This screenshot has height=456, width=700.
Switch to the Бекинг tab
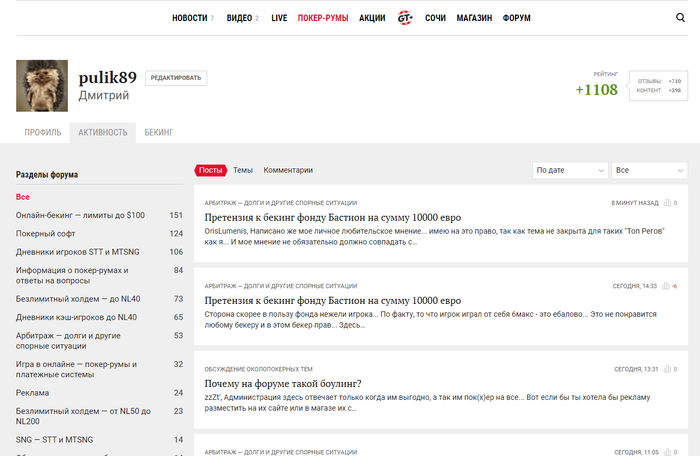point(158,133)
